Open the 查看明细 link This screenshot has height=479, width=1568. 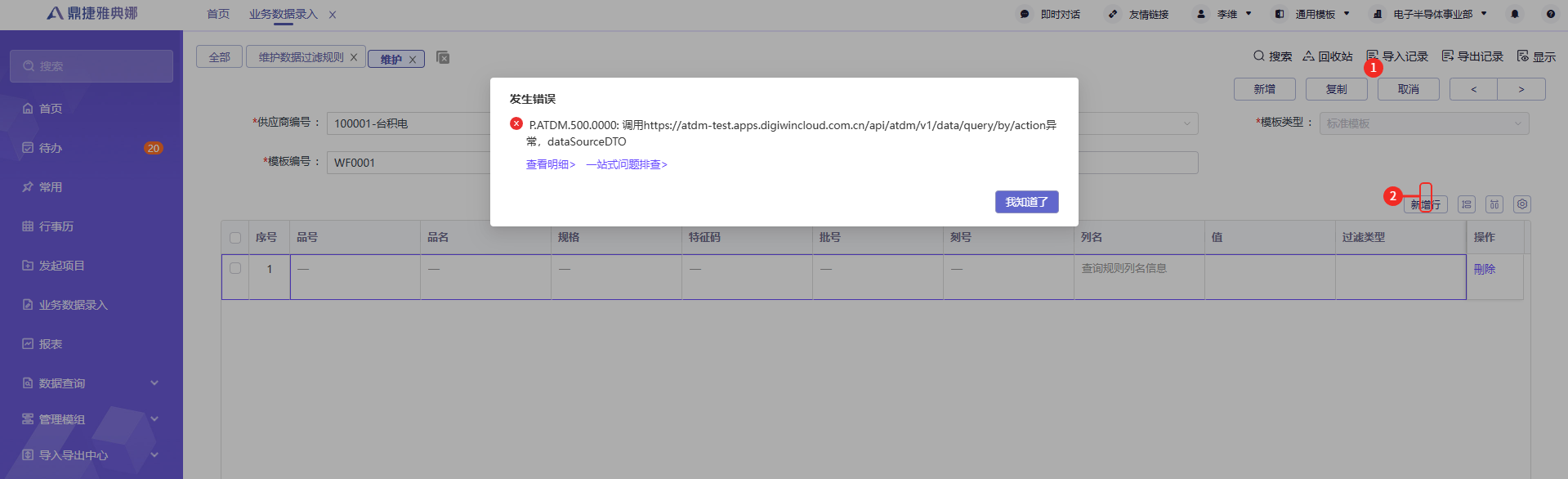550,164
